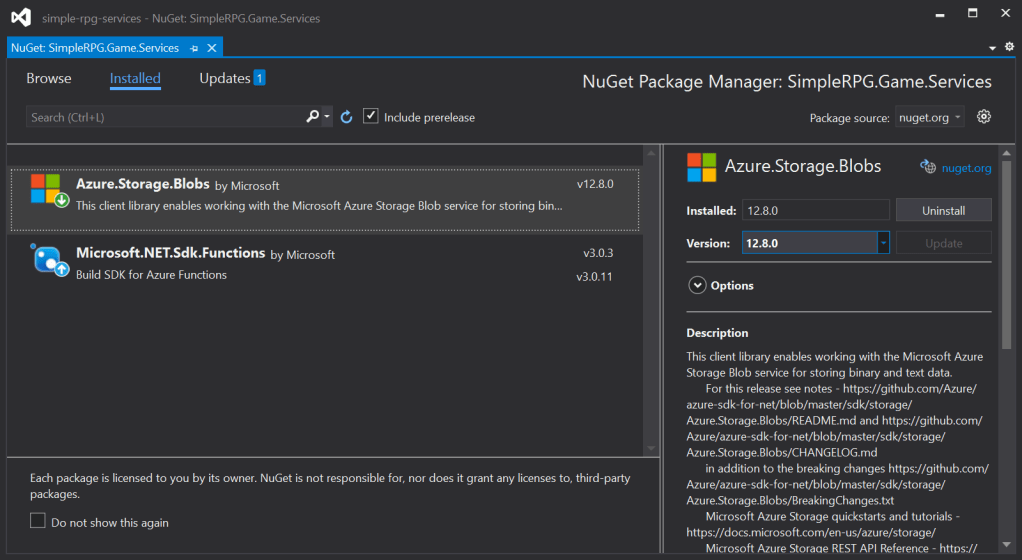1022x560 pixels.
Task: Click the Uninstall button
Action: [943, 211]
